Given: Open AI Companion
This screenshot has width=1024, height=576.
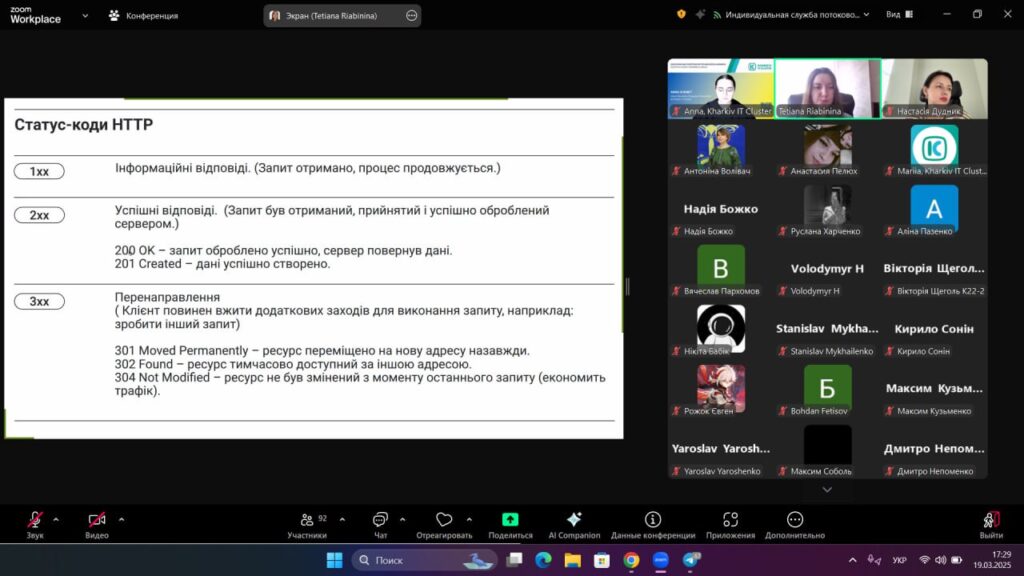Looking at the screenshot, I should click(574, 525).
